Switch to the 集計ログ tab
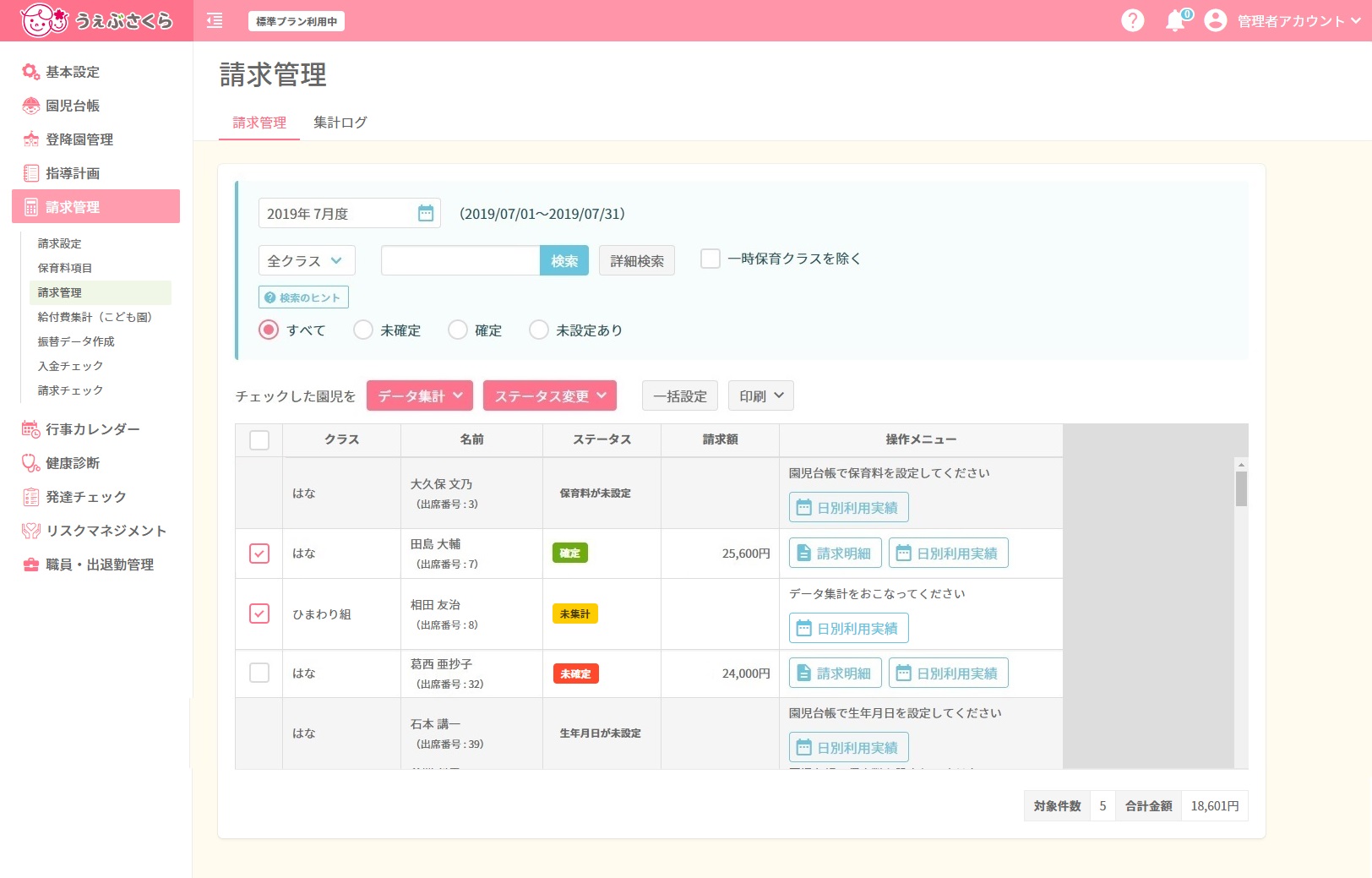The width and height of the screenshot is (1372, 878). tap(340, 123)
